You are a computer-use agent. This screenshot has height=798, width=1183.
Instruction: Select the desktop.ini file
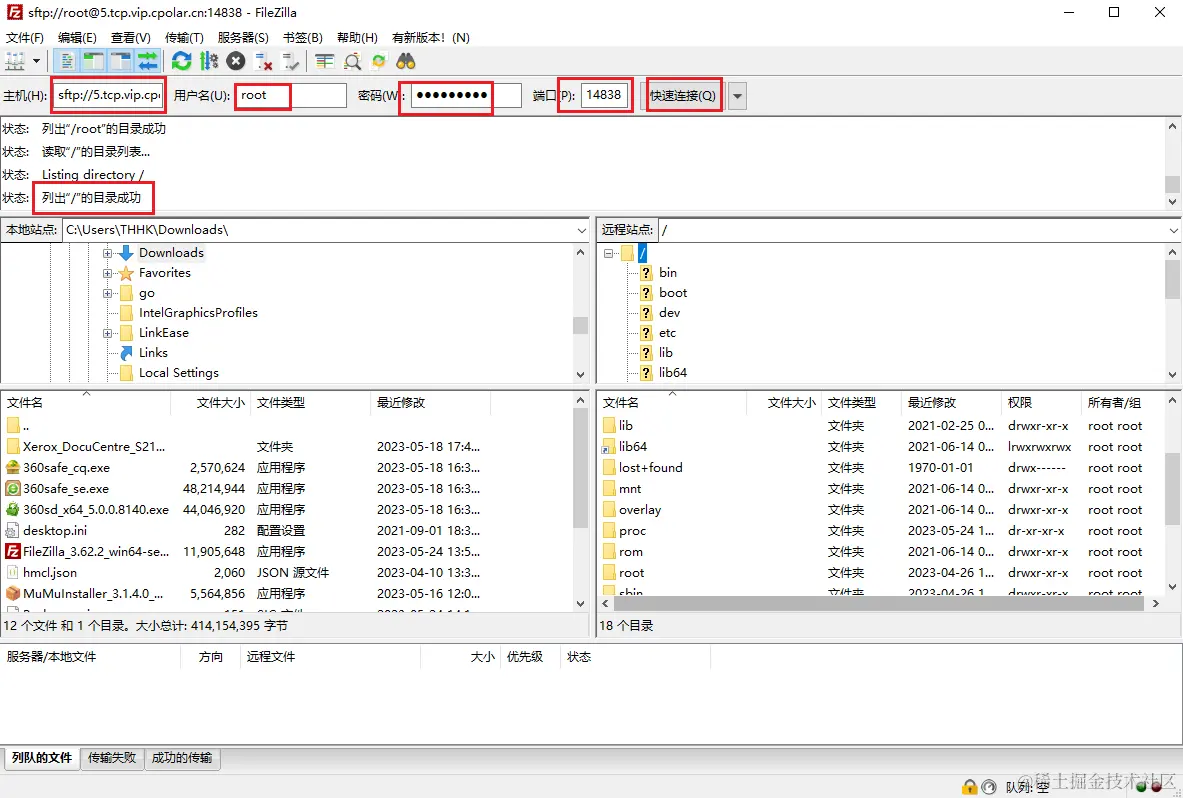pos(54,531)
